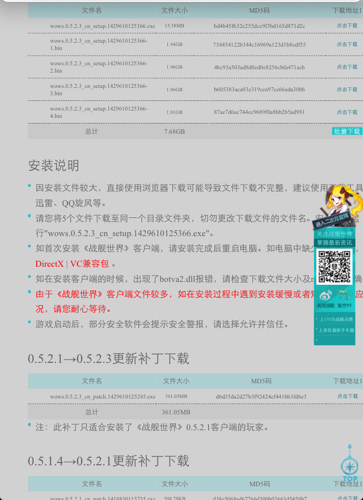
Task: Download the setup 3.bin file link
Action: pyautogui.click(x=347, y=89)
